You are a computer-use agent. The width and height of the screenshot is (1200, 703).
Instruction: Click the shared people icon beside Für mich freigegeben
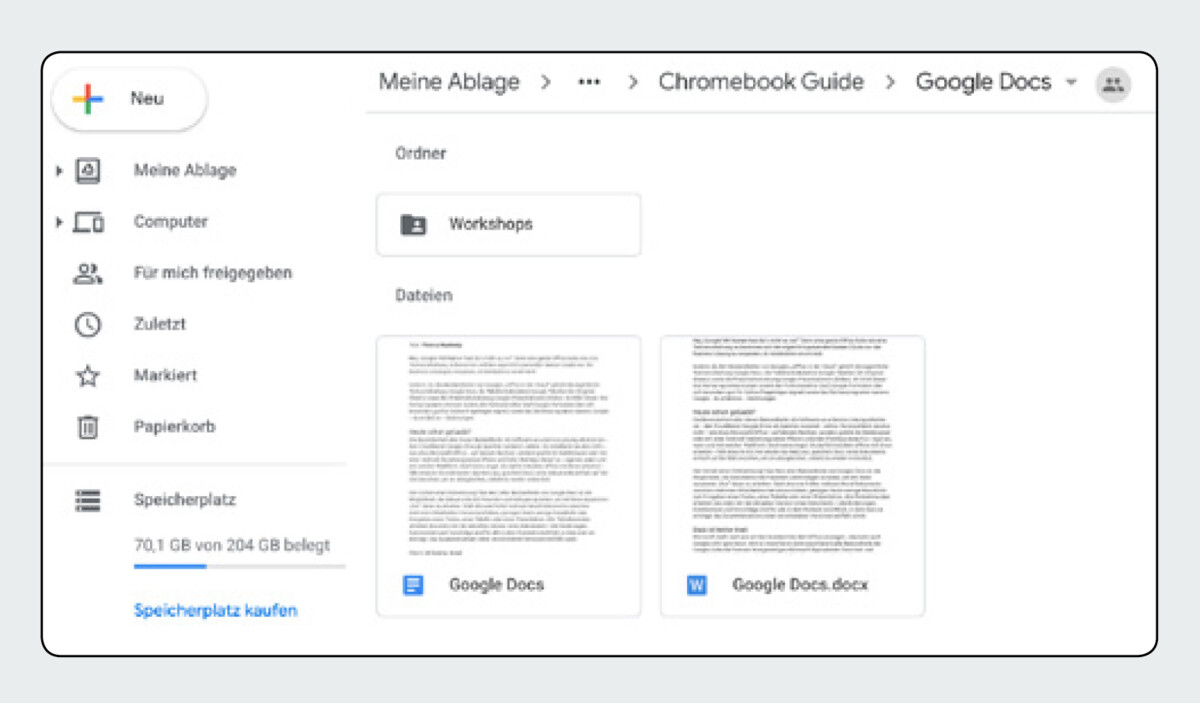tap(89, 273)
